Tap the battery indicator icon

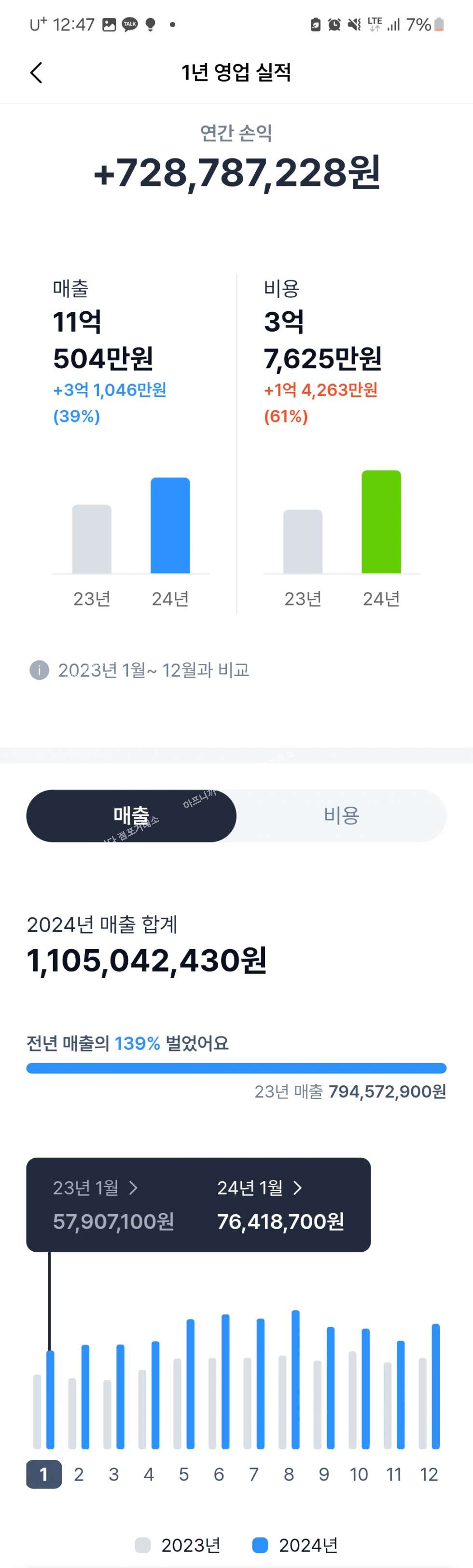point(439,24)
